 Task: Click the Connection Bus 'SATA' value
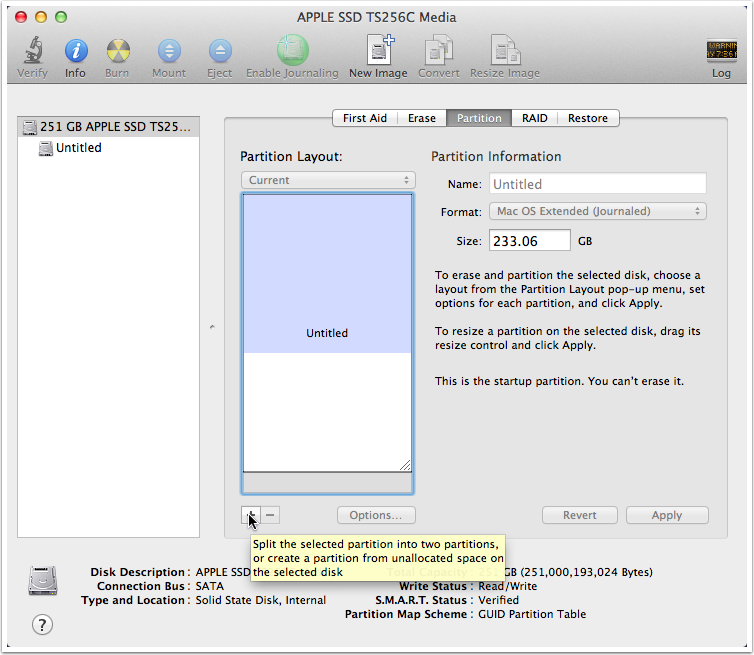click(210, 586)
